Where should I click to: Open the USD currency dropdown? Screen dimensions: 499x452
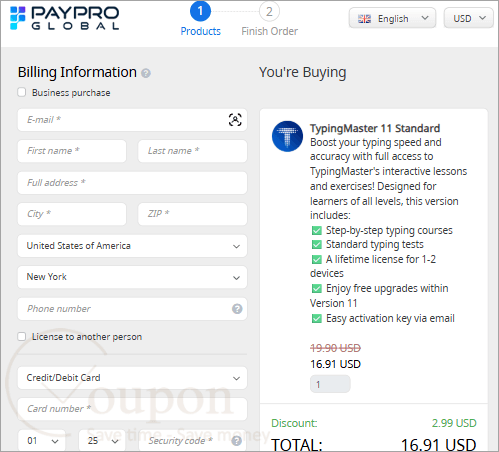coord(468,18)
